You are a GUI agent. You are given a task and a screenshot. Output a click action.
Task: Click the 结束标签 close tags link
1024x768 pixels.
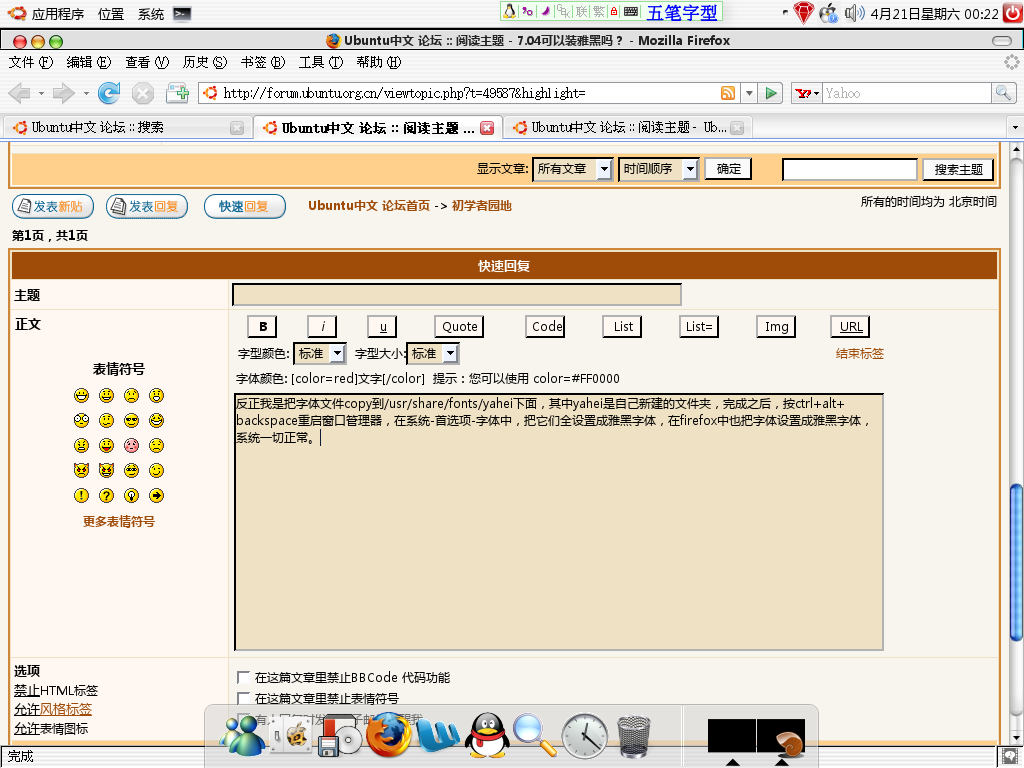(x=859, y=353)
